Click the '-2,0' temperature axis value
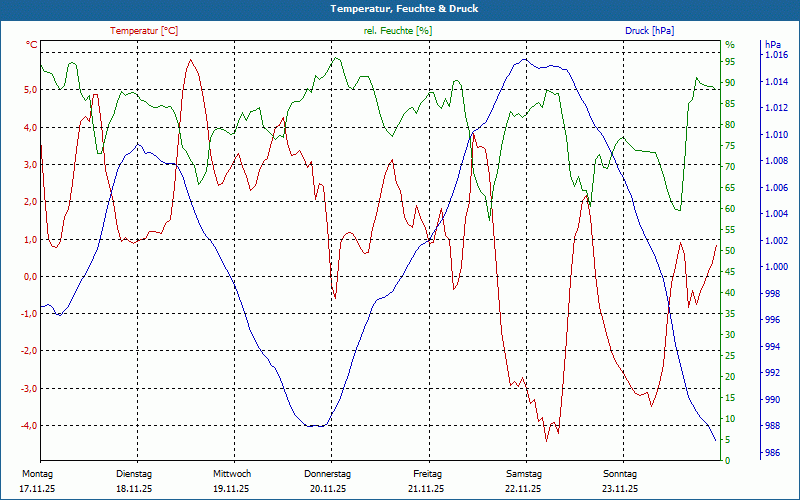 tap(30, 351)
